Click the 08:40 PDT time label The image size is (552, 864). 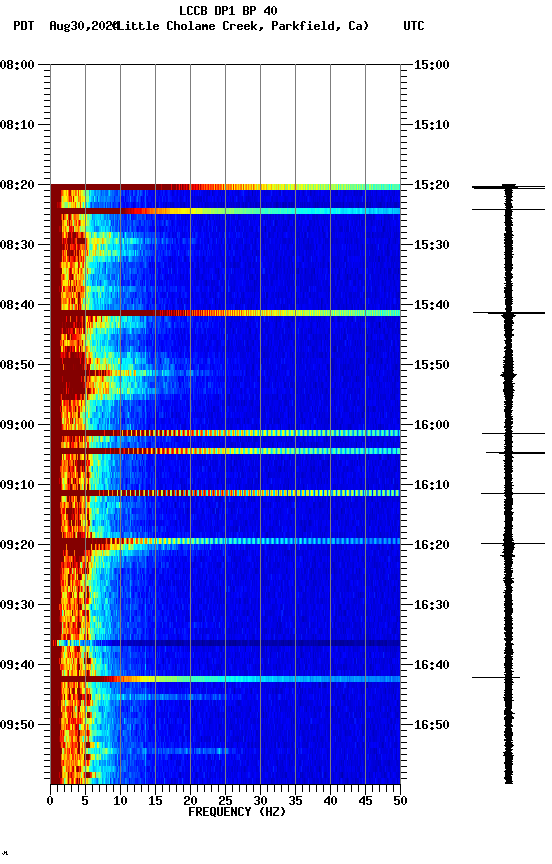17,305
